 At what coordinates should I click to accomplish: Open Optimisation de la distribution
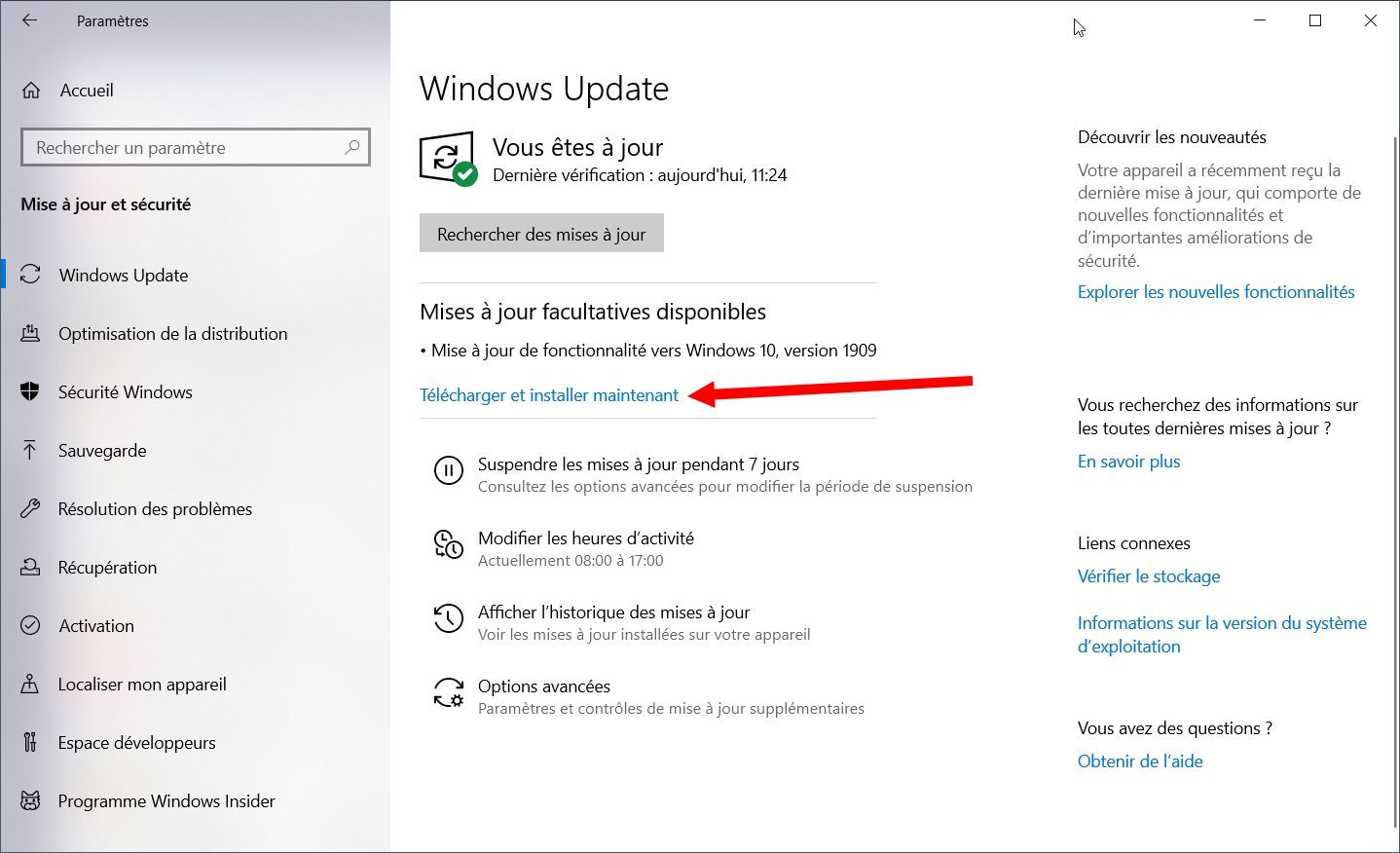click(173, 333)
